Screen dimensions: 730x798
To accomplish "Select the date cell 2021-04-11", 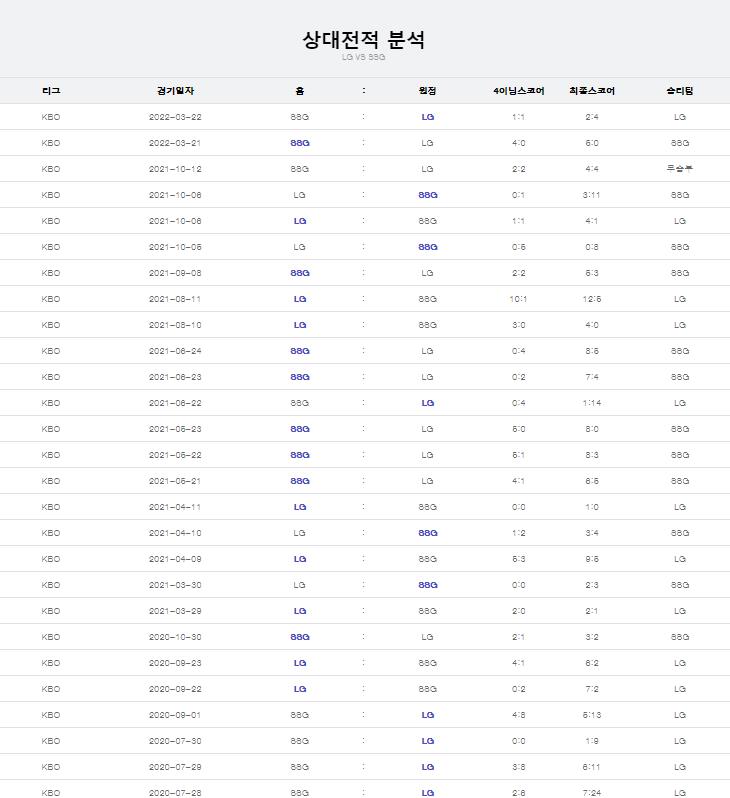I will 175,507.
